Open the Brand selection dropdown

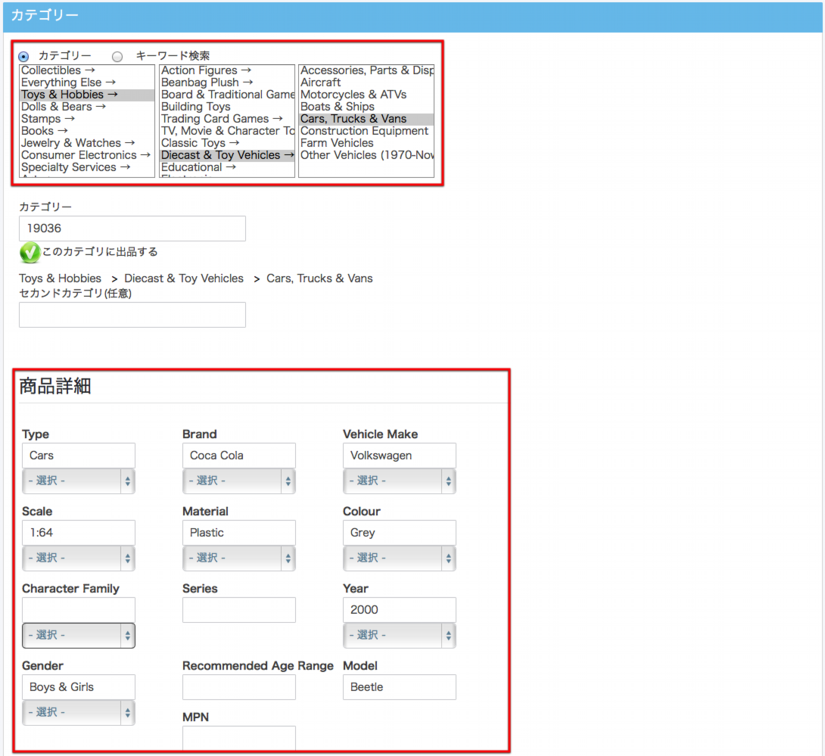click(239, 481)
